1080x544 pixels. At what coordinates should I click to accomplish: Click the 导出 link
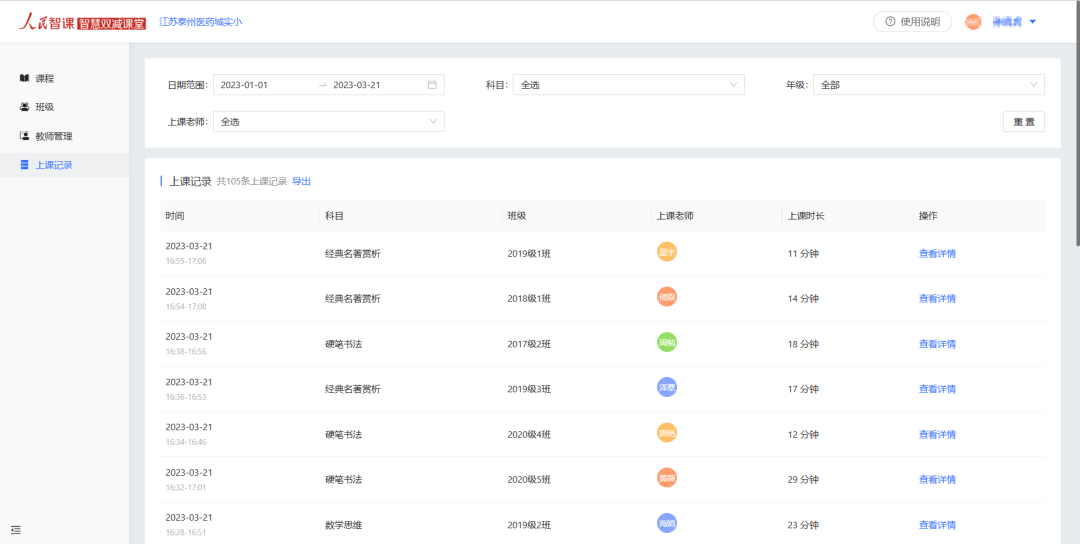click(302, 181)
